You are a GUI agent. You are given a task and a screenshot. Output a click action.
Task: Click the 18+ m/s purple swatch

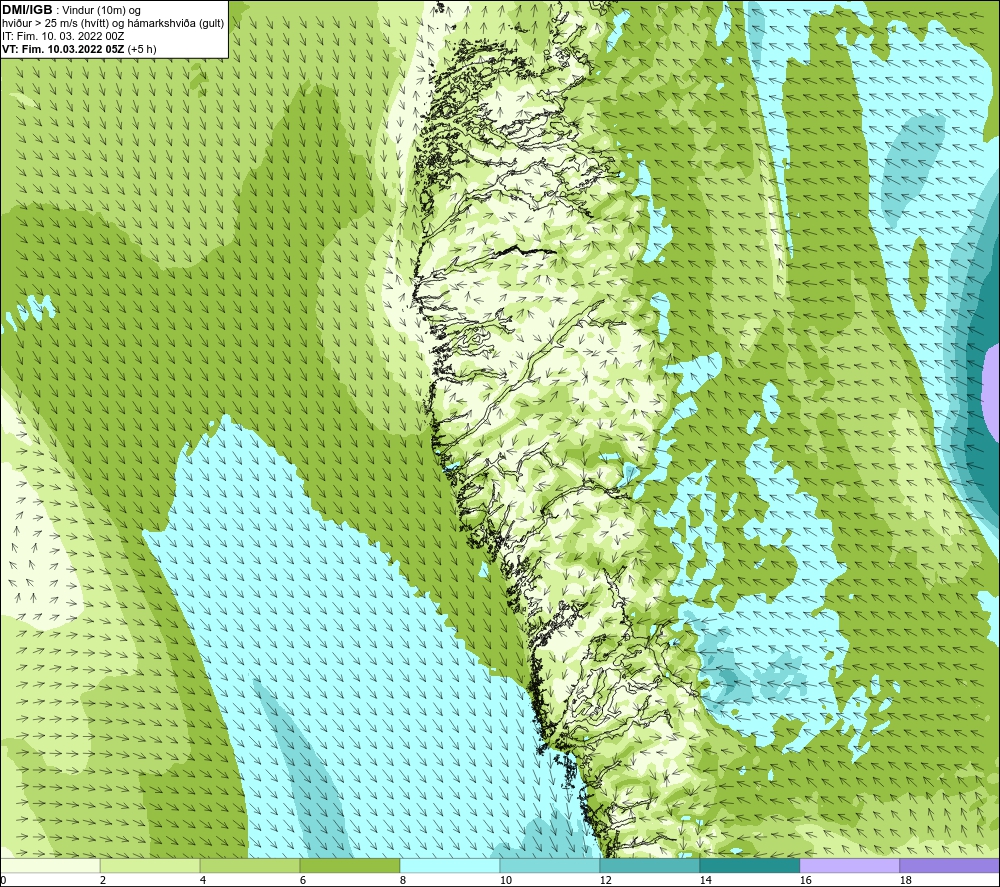[950, 865]
